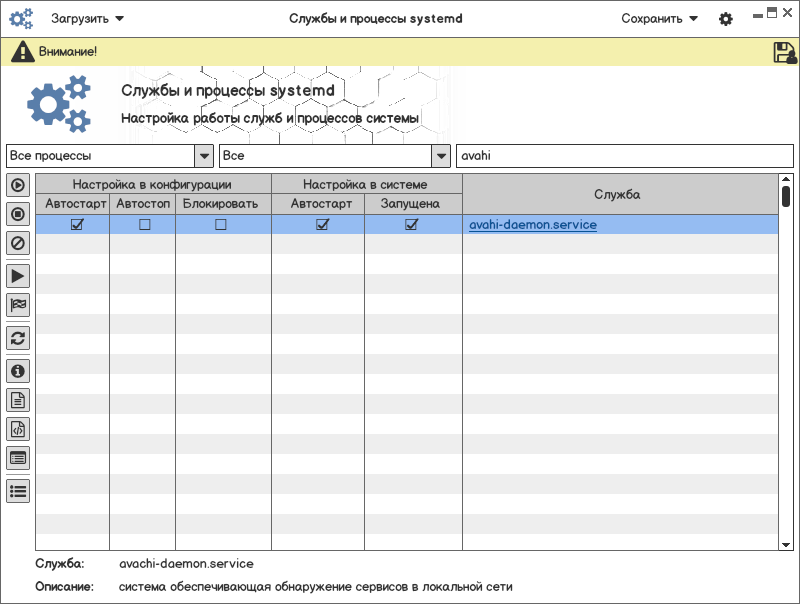Click the prohibition circle block icon
800x604 pixels.
18,242
